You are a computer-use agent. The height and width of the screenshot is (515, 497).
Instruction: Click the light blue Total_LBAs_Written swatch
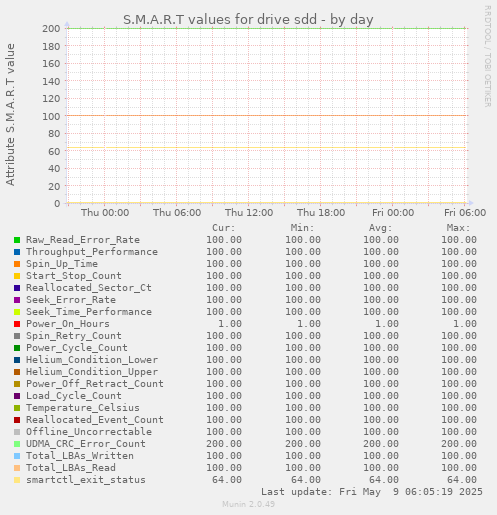pos(17,456)
